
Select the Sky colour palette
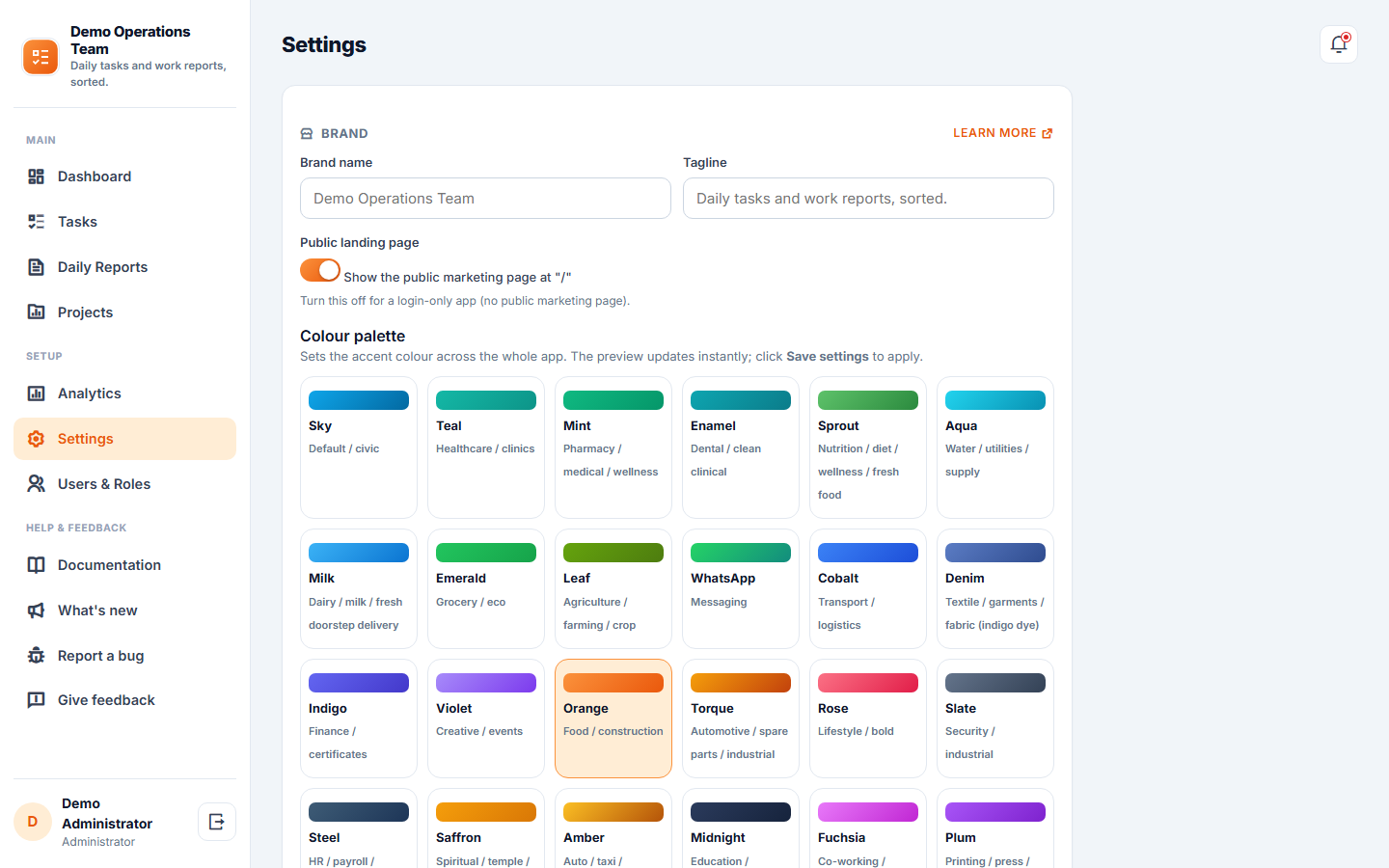click(x=359, y=448)
